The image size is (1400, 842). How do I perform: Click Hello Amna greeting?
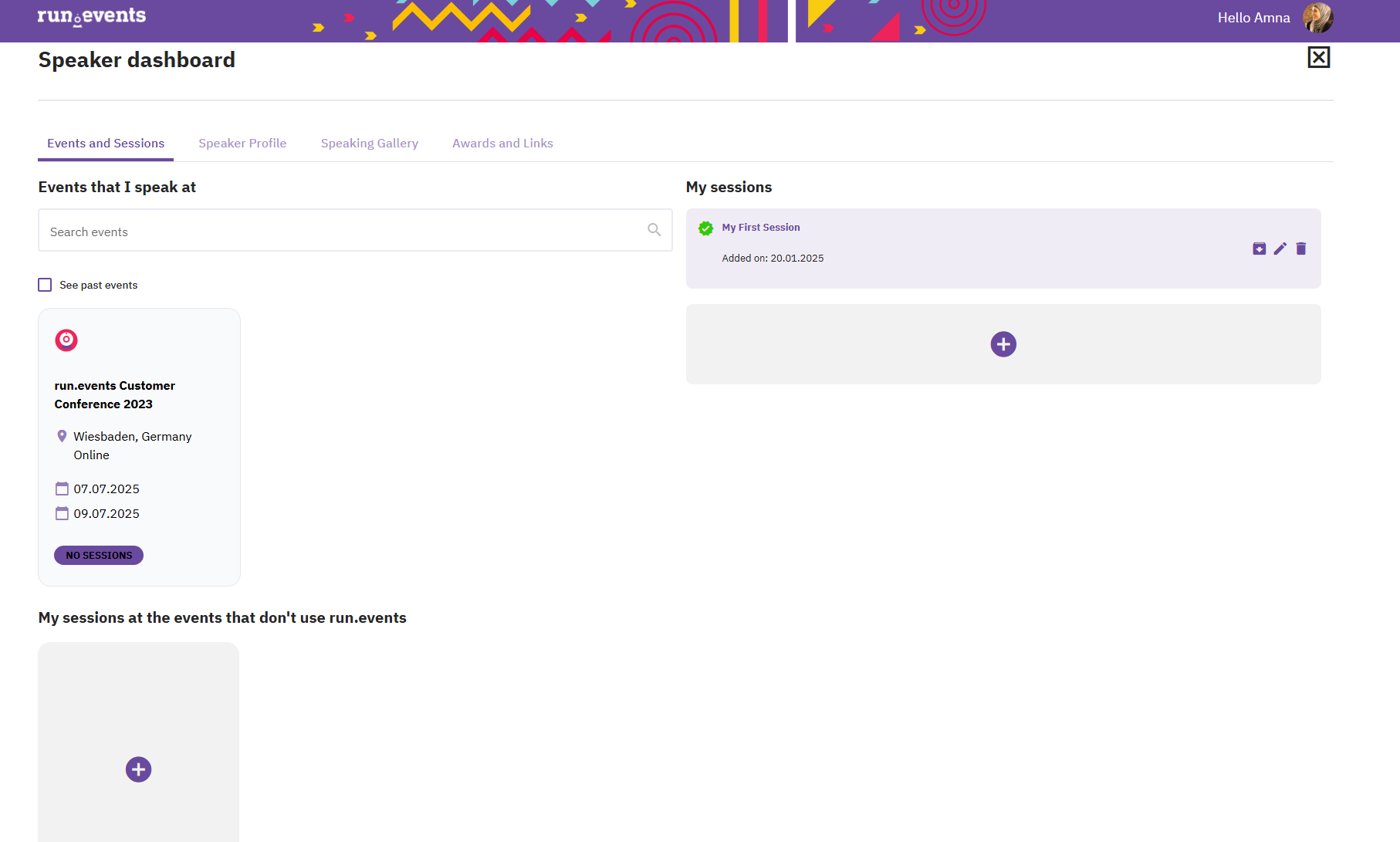click(x=1253, y=18)
